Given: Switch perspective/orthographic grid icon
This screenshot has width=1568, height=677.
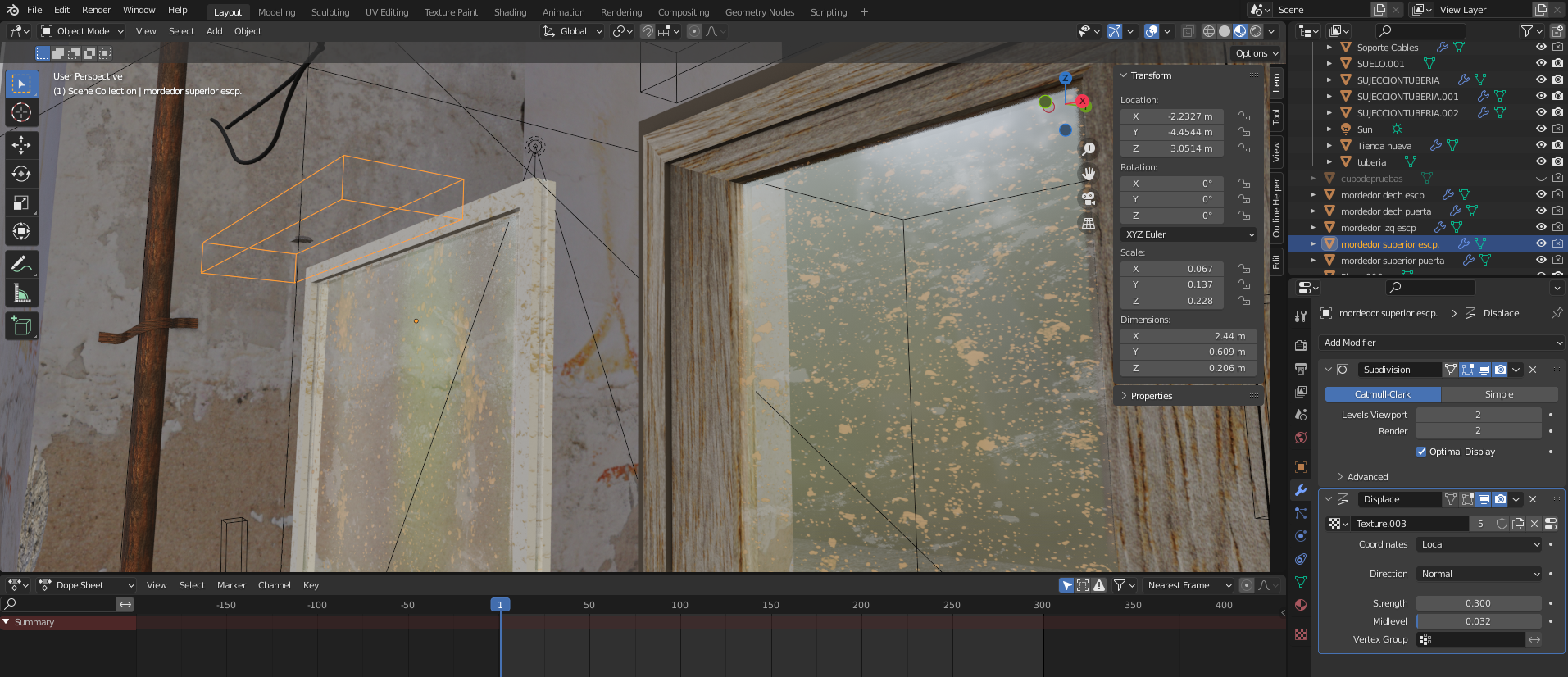Looking at the screenshot, I should (1089, 223).
